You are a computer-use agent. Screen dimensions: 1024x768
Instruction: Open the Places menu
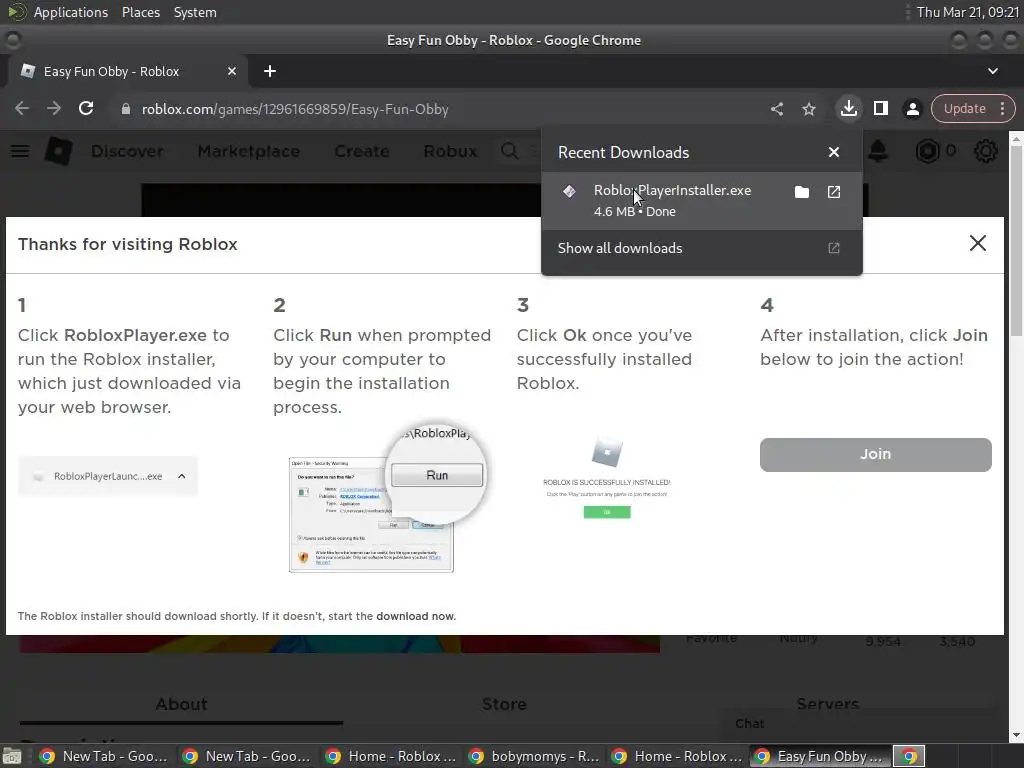click(x=141, y=12)
